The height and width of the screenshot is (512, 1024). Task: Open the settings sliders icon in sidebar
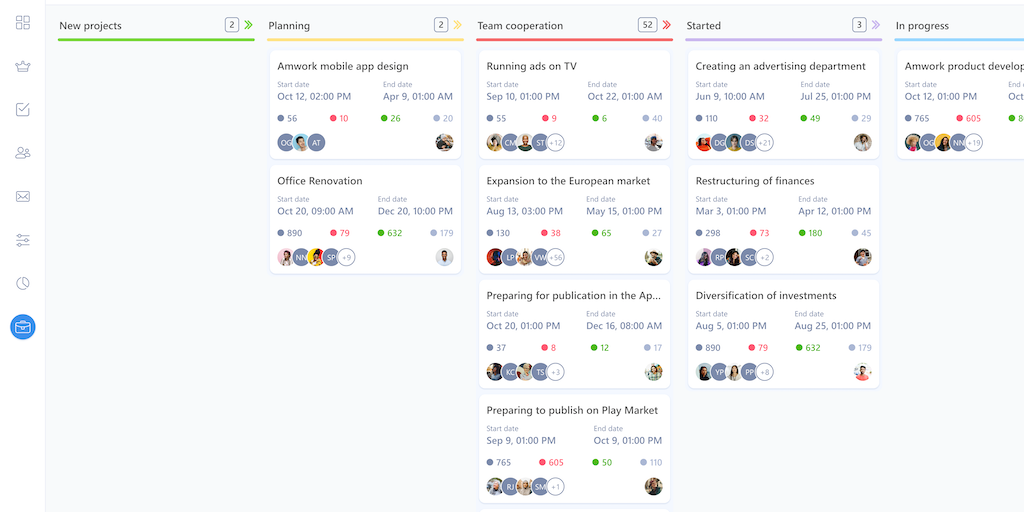[23, 240]
